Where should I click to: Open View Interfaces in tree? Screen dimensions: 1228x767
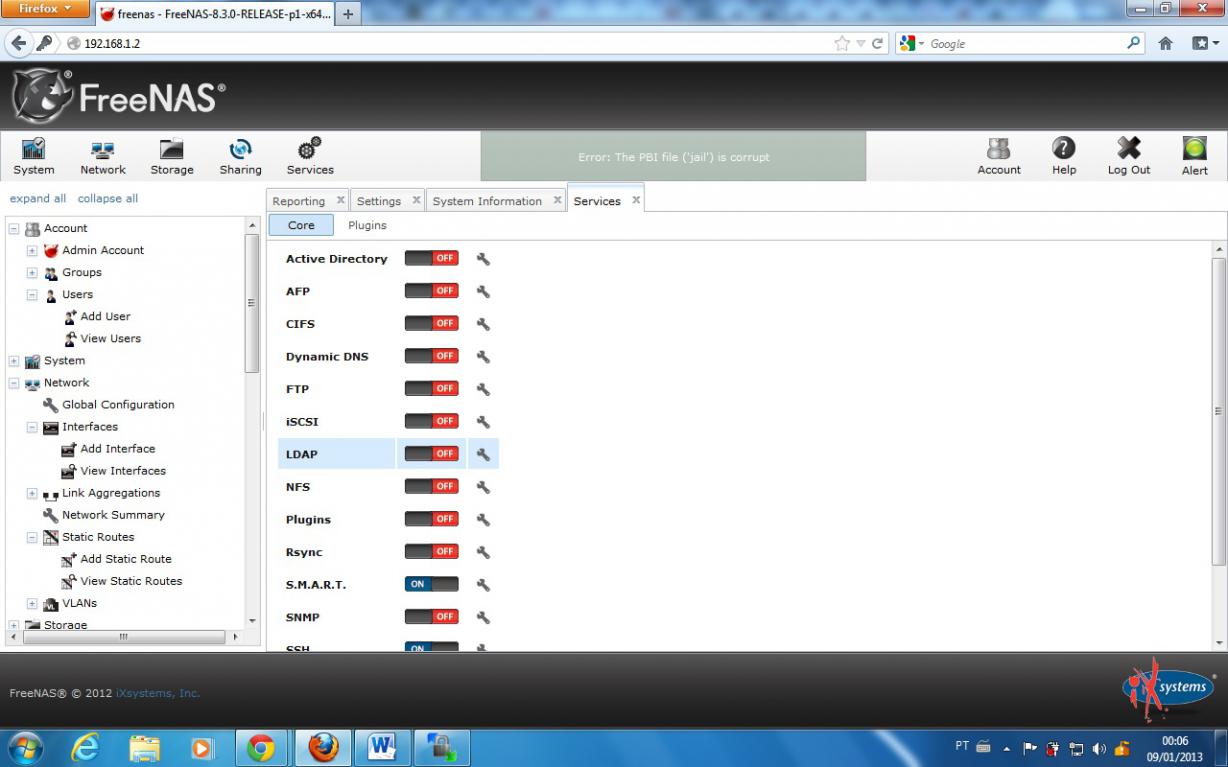coord(123,470)
